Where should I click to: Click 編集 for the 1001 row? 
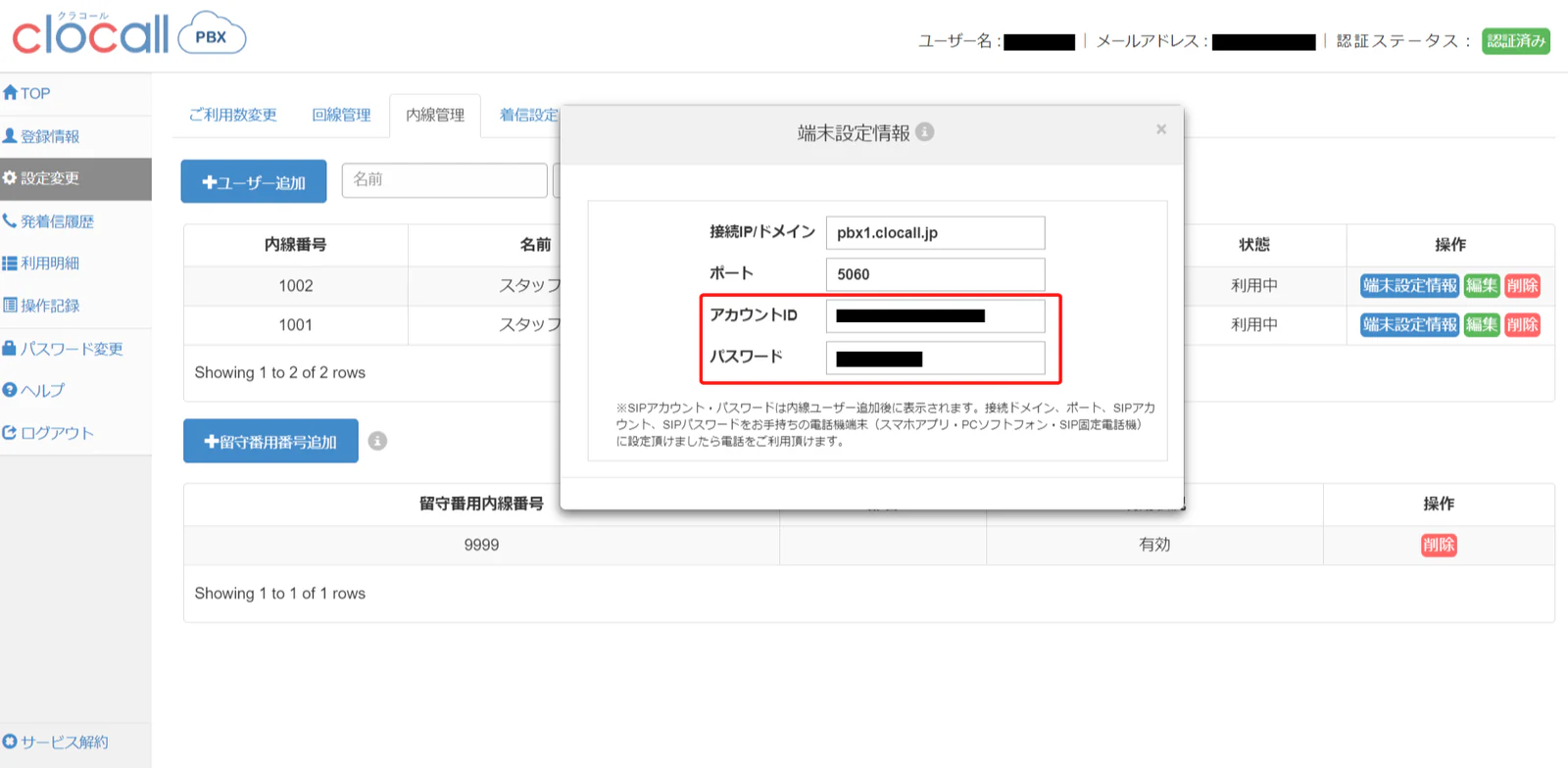coord(1482,324)
